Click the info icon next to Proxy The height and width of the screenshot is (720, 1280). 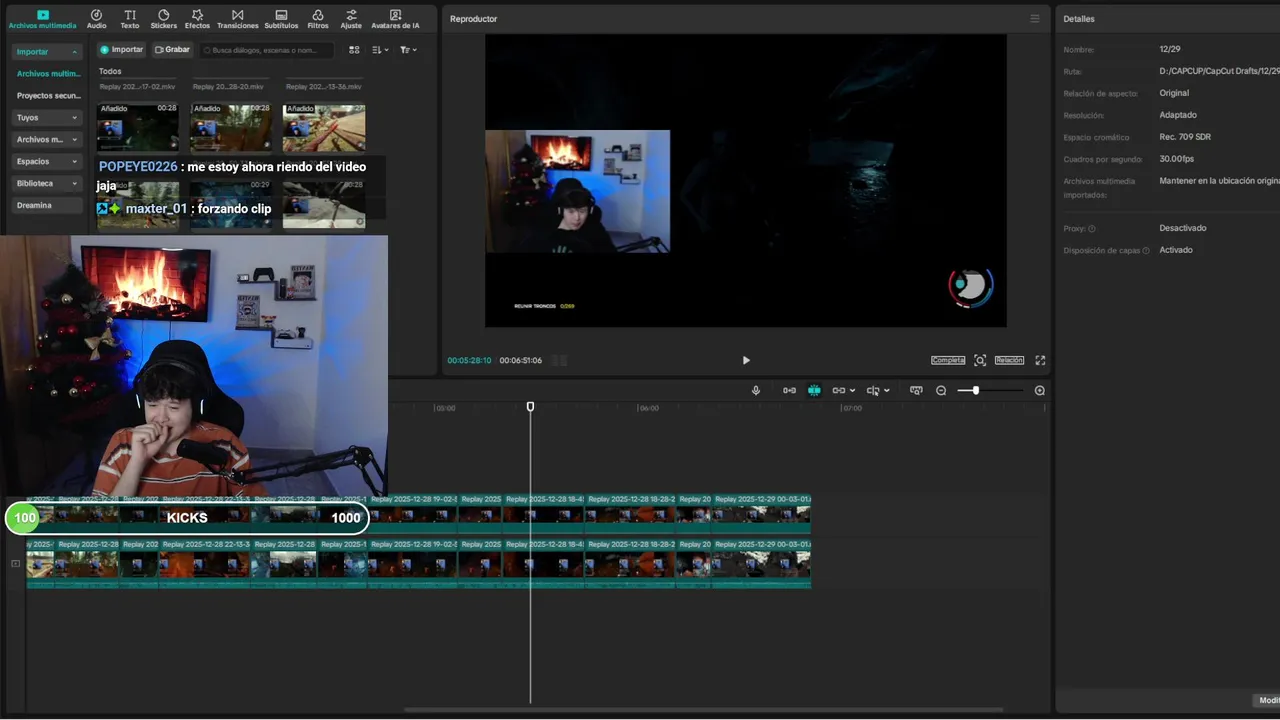[1092, 229]
